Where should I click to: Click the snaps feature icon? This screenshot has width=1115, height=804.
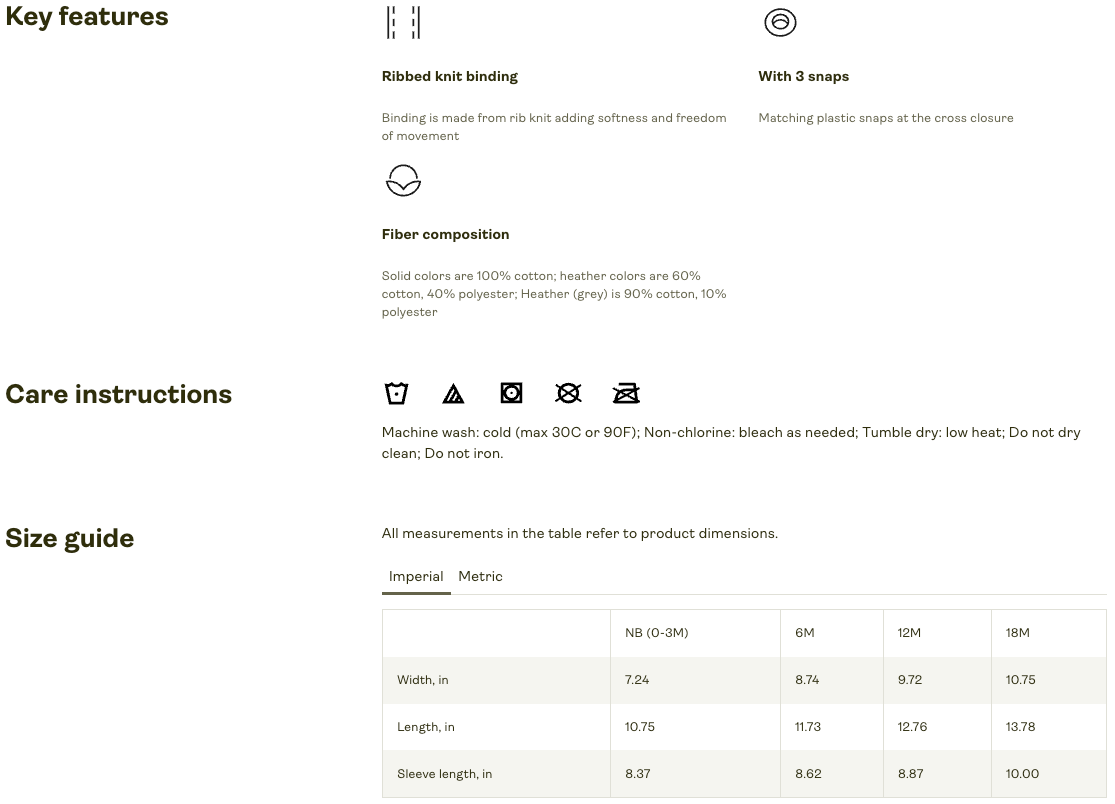point(780,22)
